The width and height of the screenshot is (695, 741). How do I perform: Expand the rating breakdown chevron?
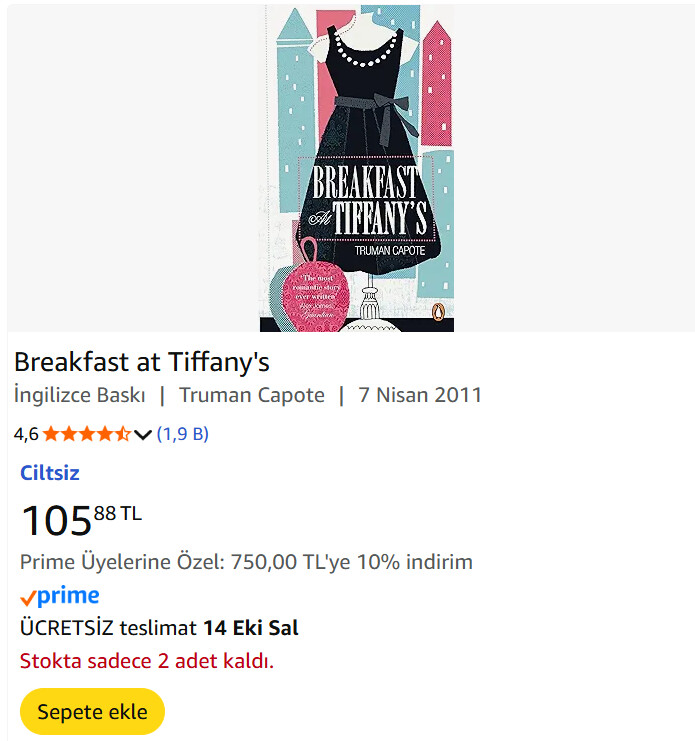pos(142,434)
